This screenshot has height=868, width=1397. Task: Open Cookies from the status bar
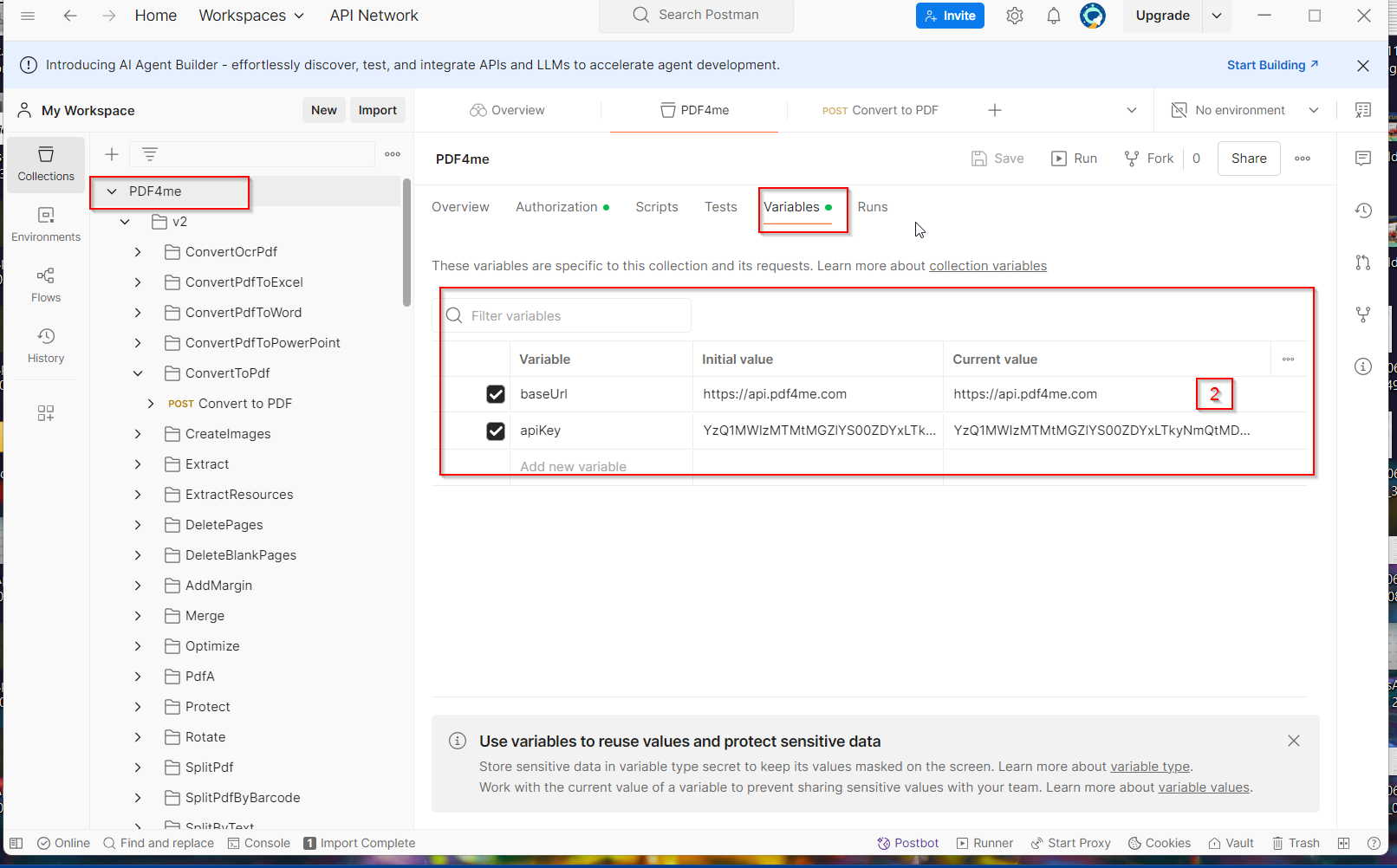click(x=1160, y=843)
